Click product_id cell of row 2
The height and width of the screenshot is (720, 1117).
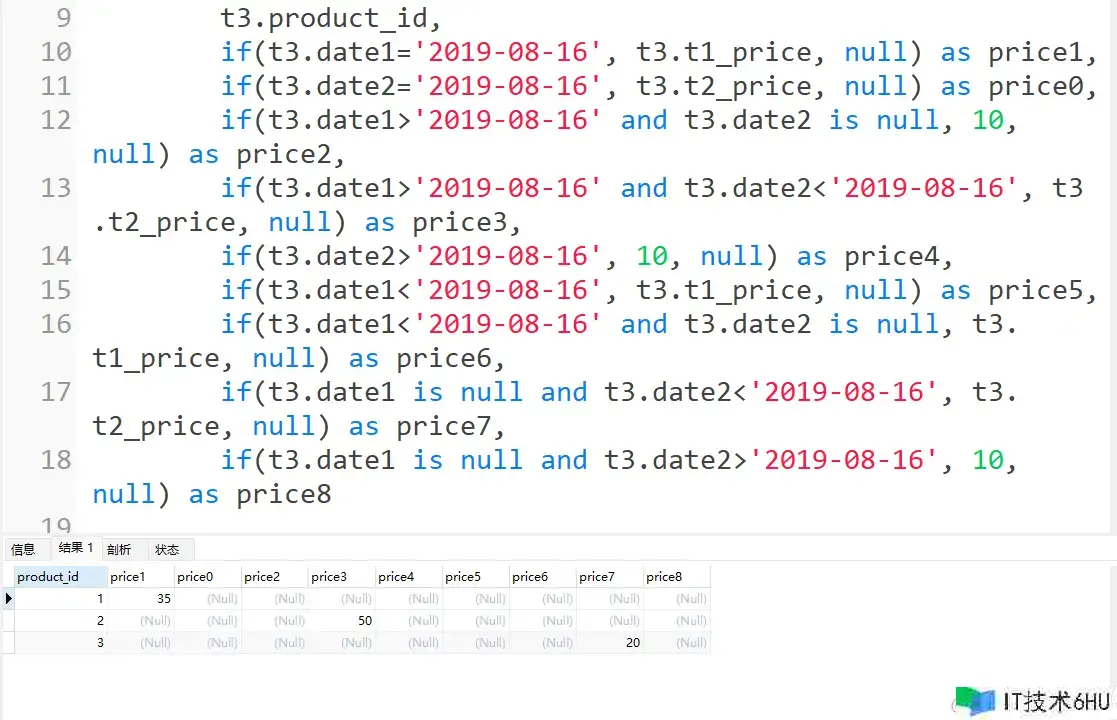click(60, 621)
